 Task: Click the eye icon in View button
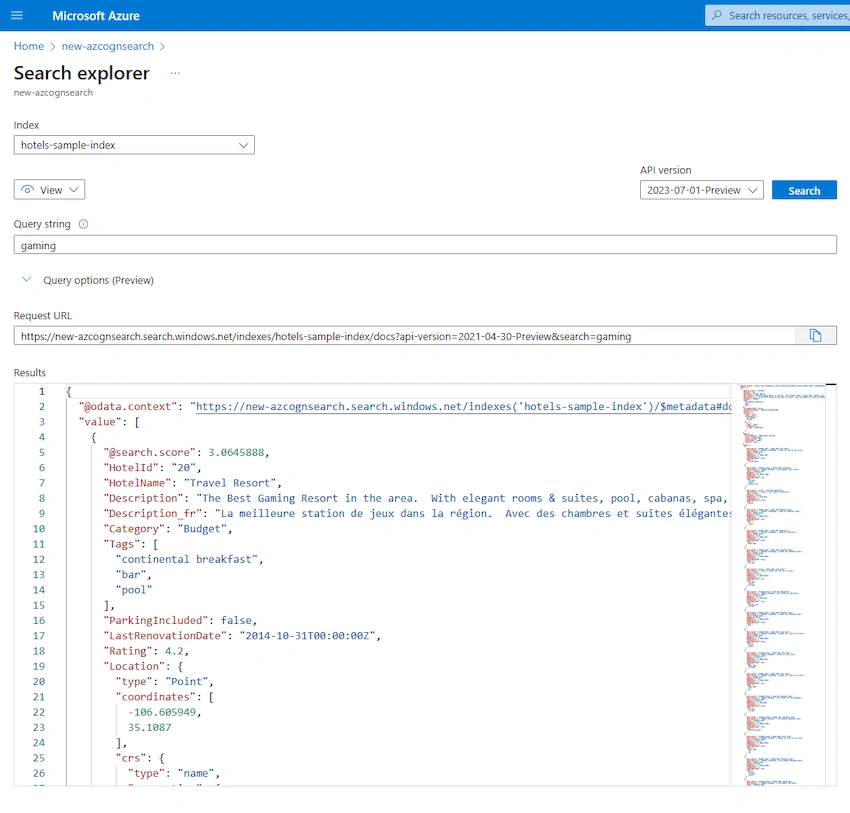[x=27, y=190]
